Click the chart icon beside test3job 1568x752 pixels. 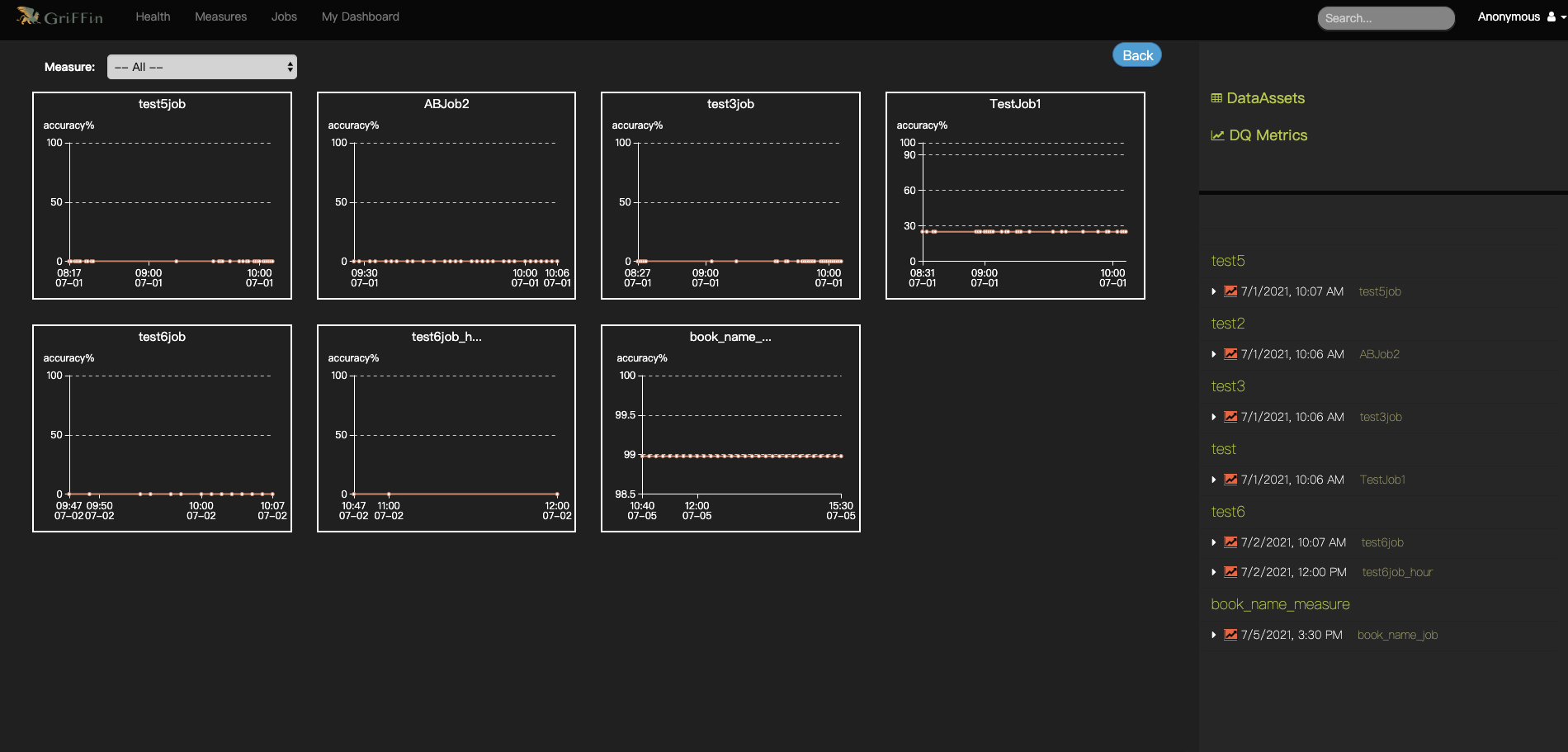[x=1230, y=416]
